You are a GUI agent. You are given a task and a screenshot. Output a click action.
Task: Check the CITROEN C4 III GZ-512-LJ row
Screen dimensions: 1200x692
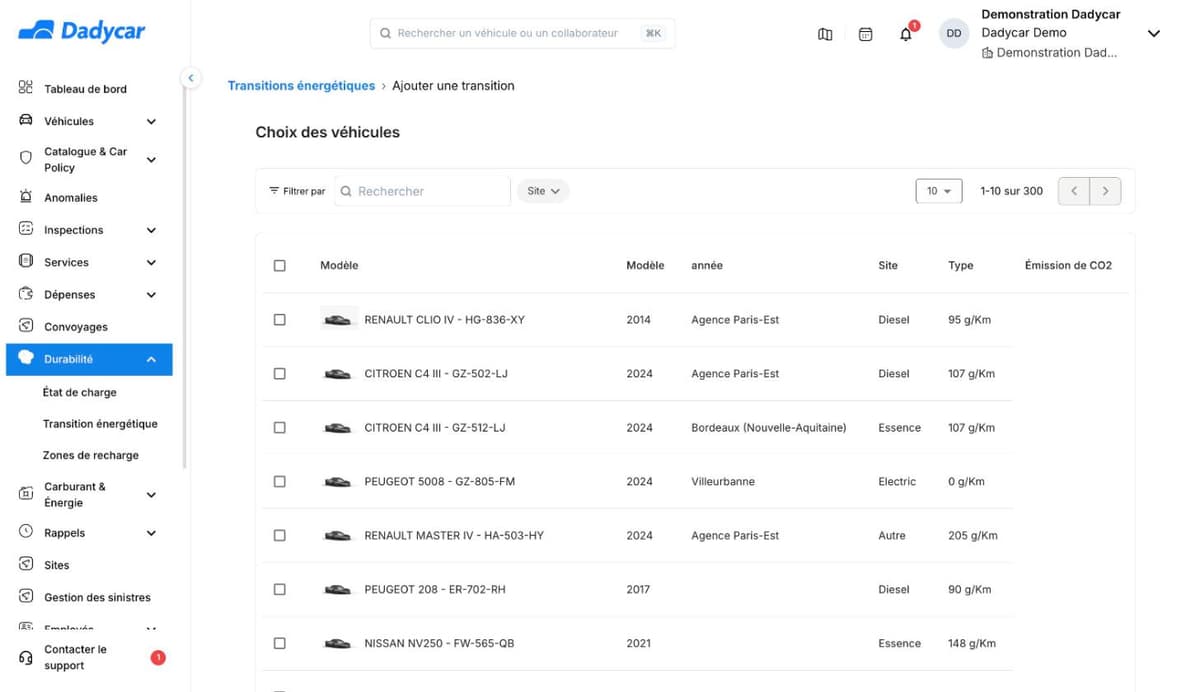click(x=279, y=427)
